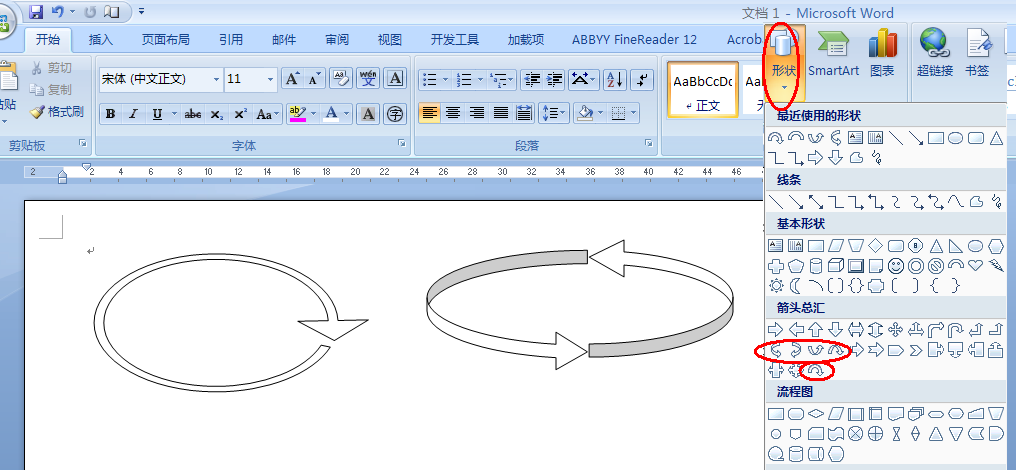Open the line spacing dropdown

554,113
